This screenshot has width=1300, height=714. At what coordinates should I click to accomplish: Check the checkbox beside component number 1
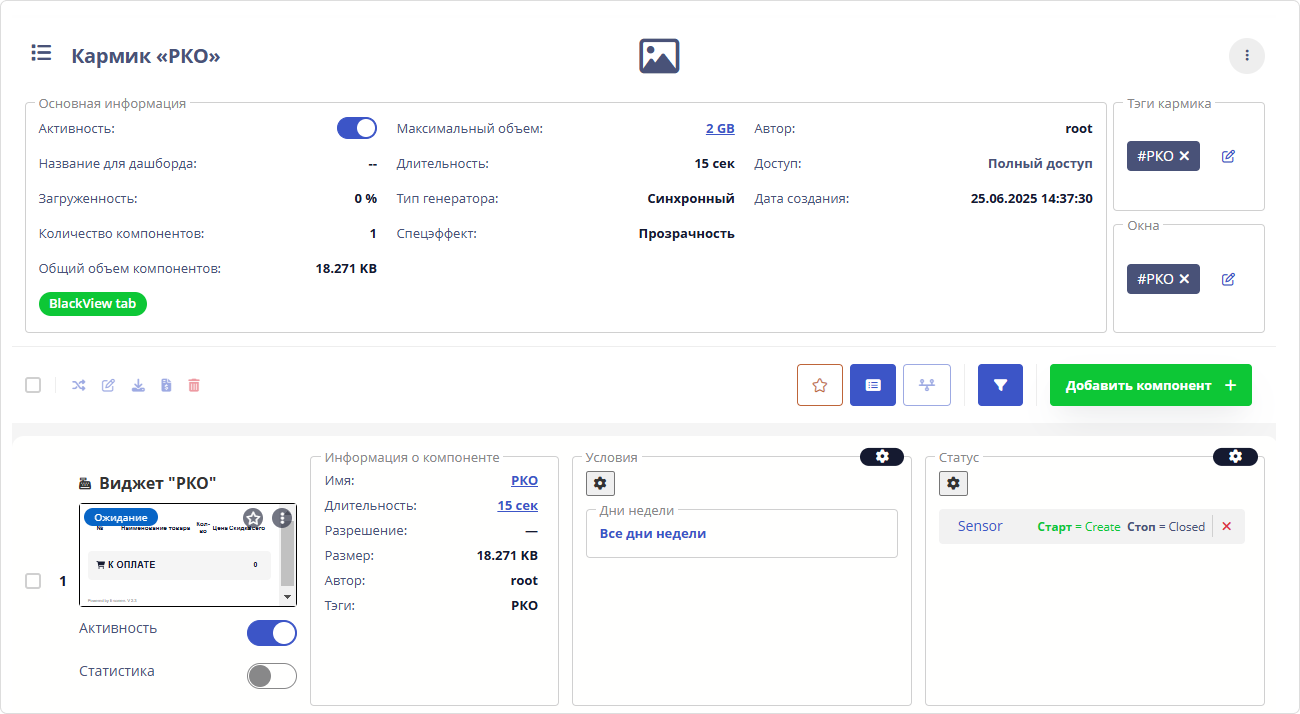point(33,581)
